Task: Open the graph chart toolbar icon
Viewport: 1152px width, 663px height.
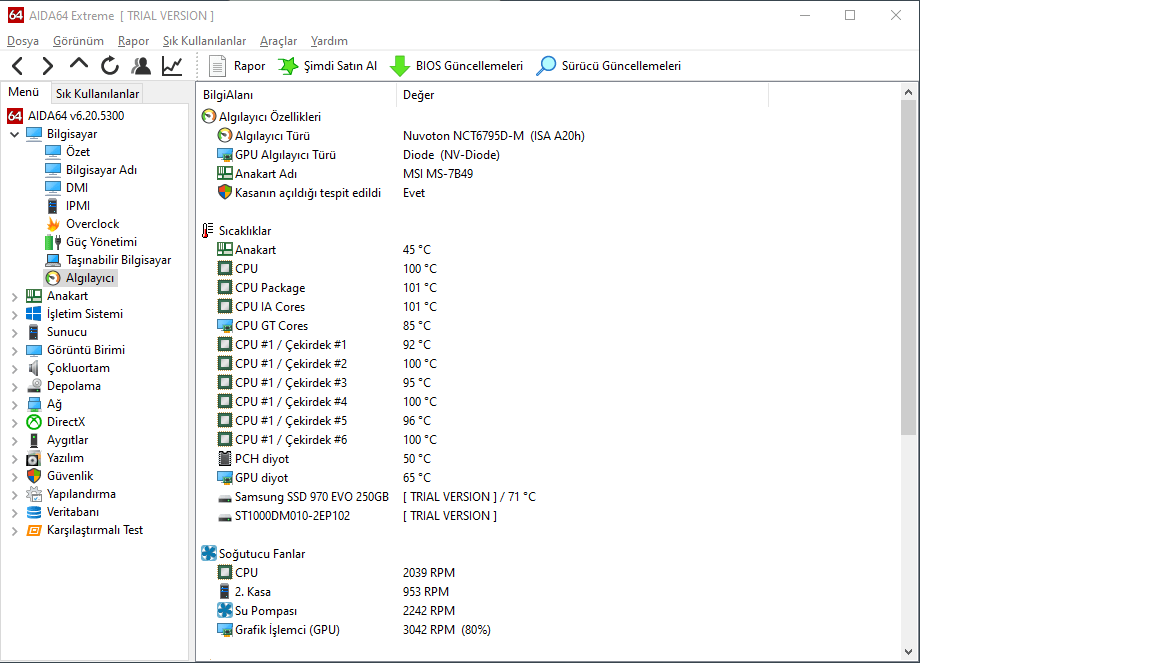Action: coord(173,66)
